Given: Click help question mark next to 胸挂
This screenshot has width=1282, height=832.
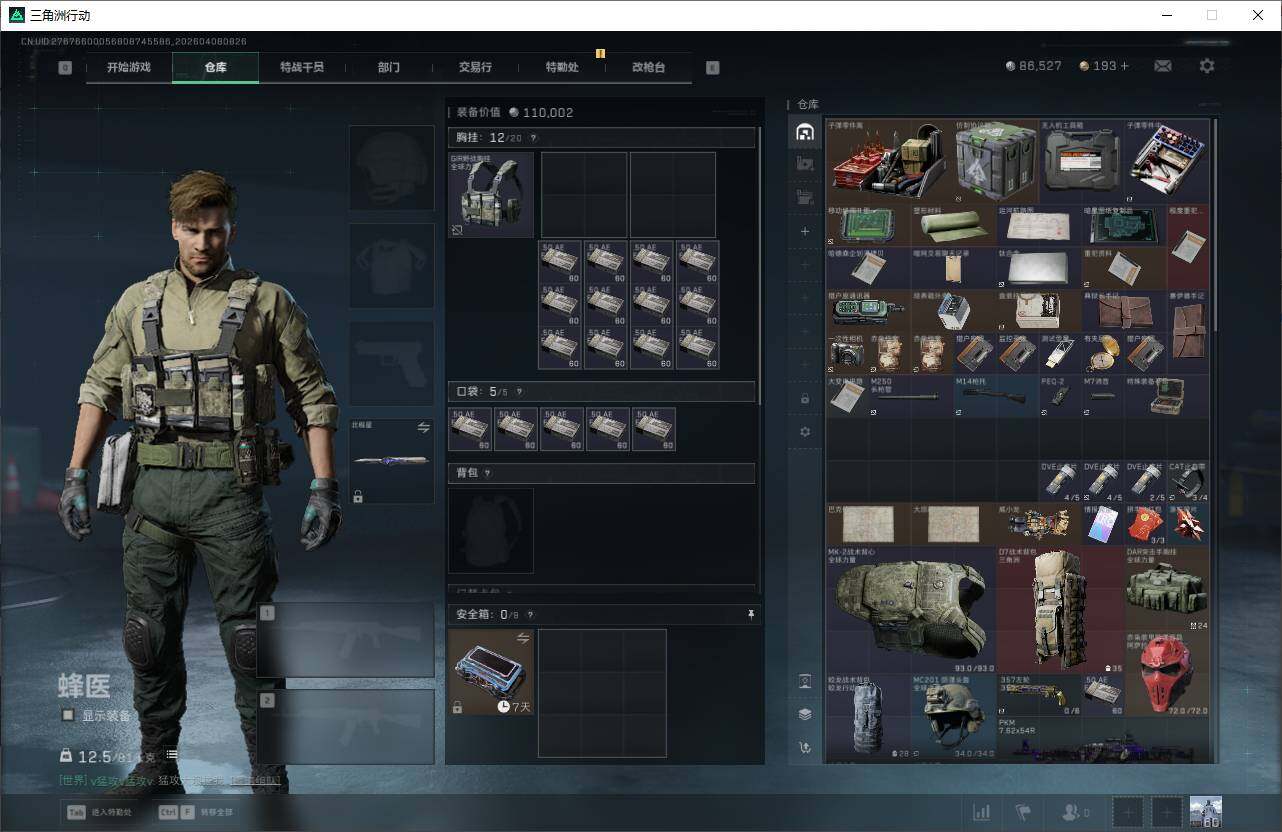Looking at the screenshot, I should (x=533, y=138).
